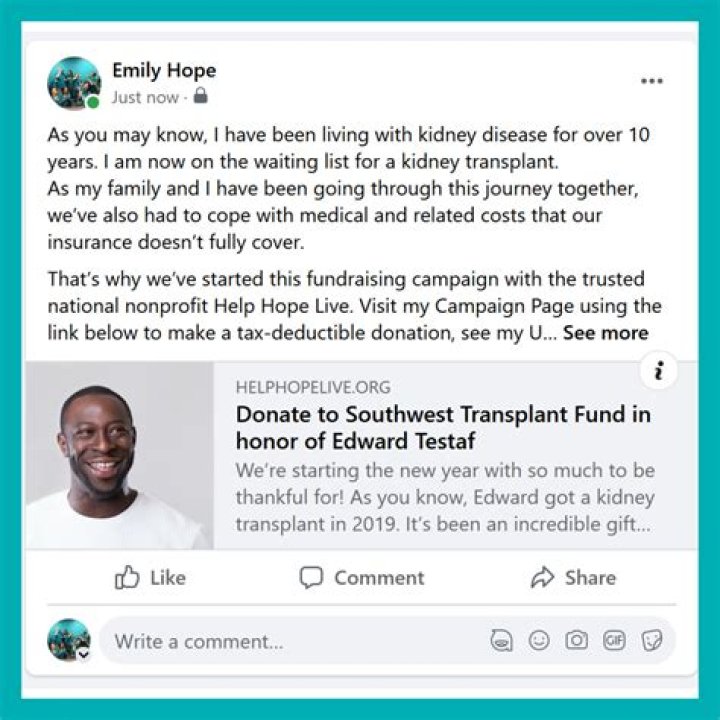720x720 pixels.
Task: Click the Write a comment field
Action: (x=290, y=641)
